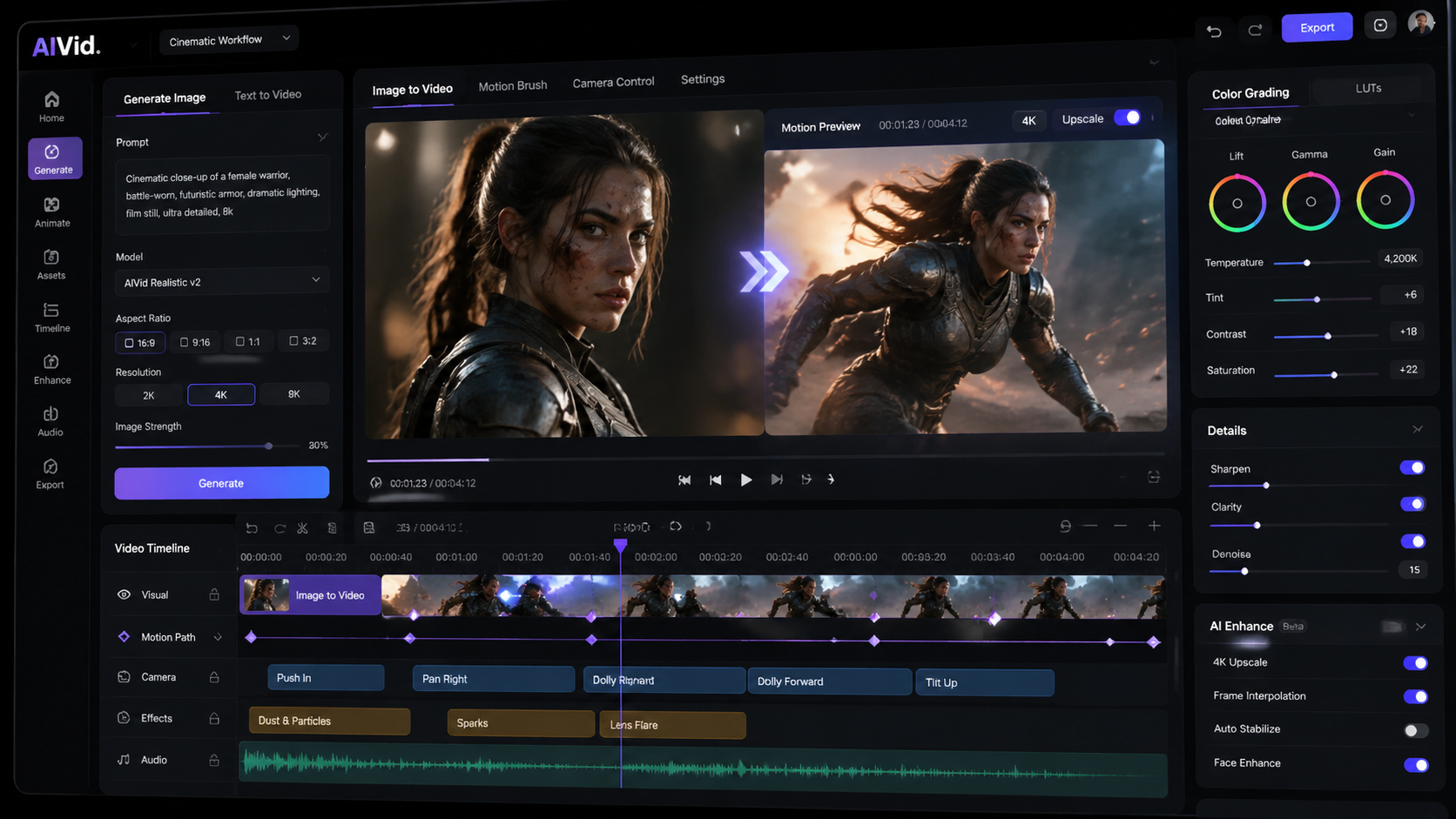Skip to the start of the preview
1456x819 pixels.
click(x=684, y=480)
